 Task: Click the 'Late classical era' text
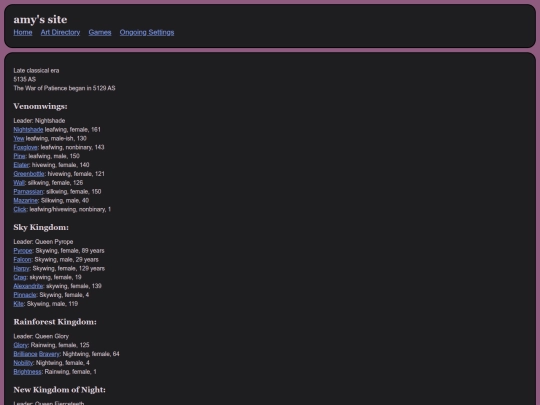click(36, 71)
